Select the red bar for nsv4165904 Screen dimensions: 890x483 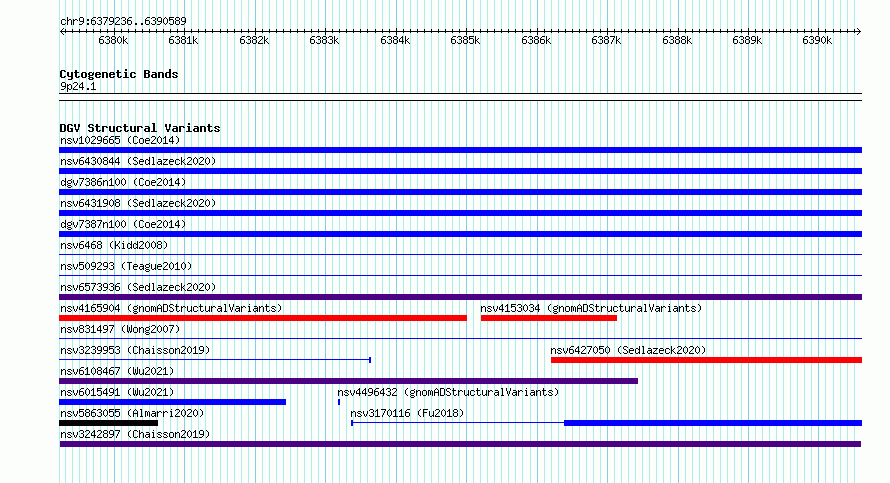[263, 318]
